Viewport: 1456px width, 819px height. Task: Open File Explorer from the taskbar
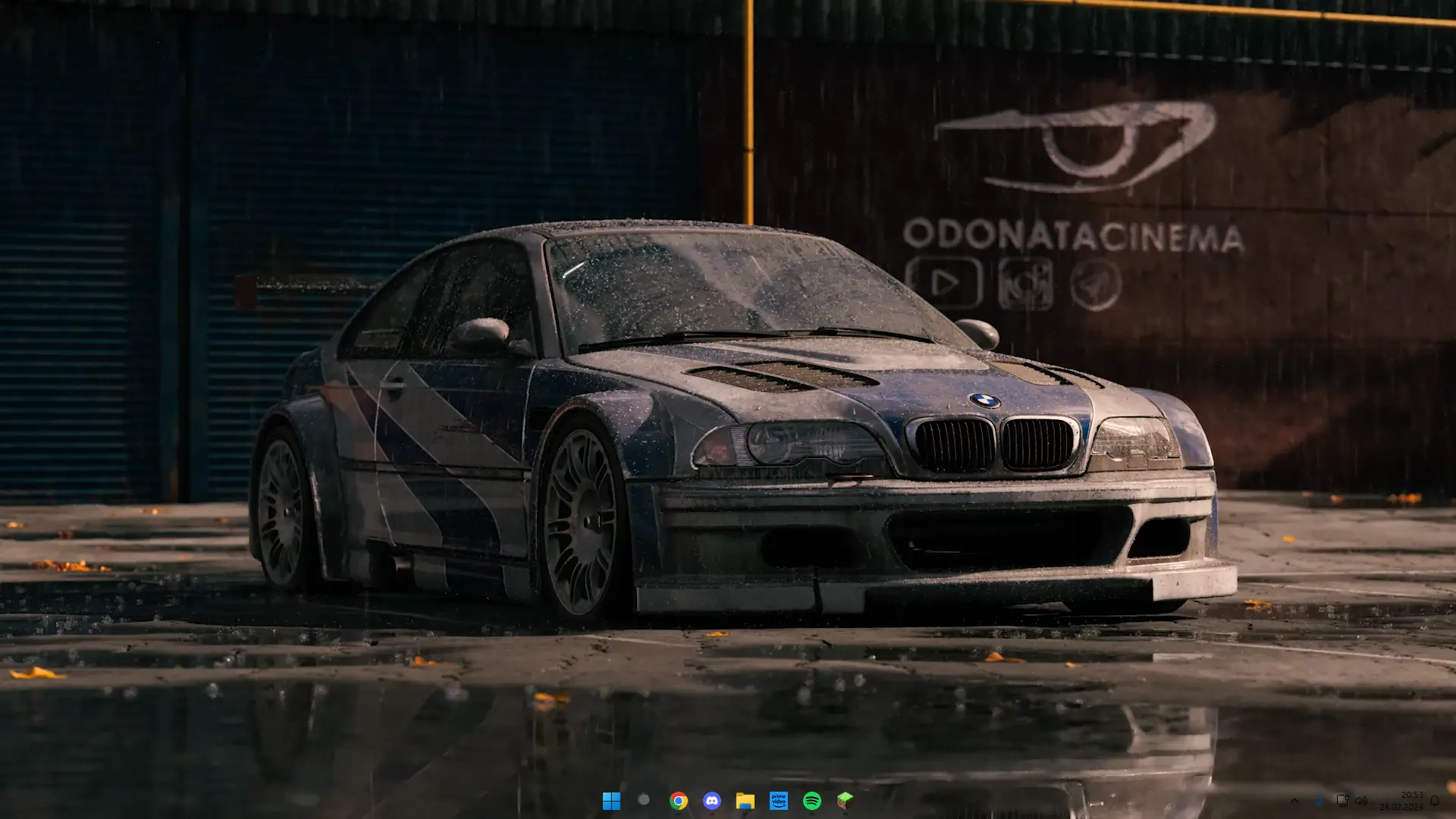pyautogui.click(x=745, y=801)
